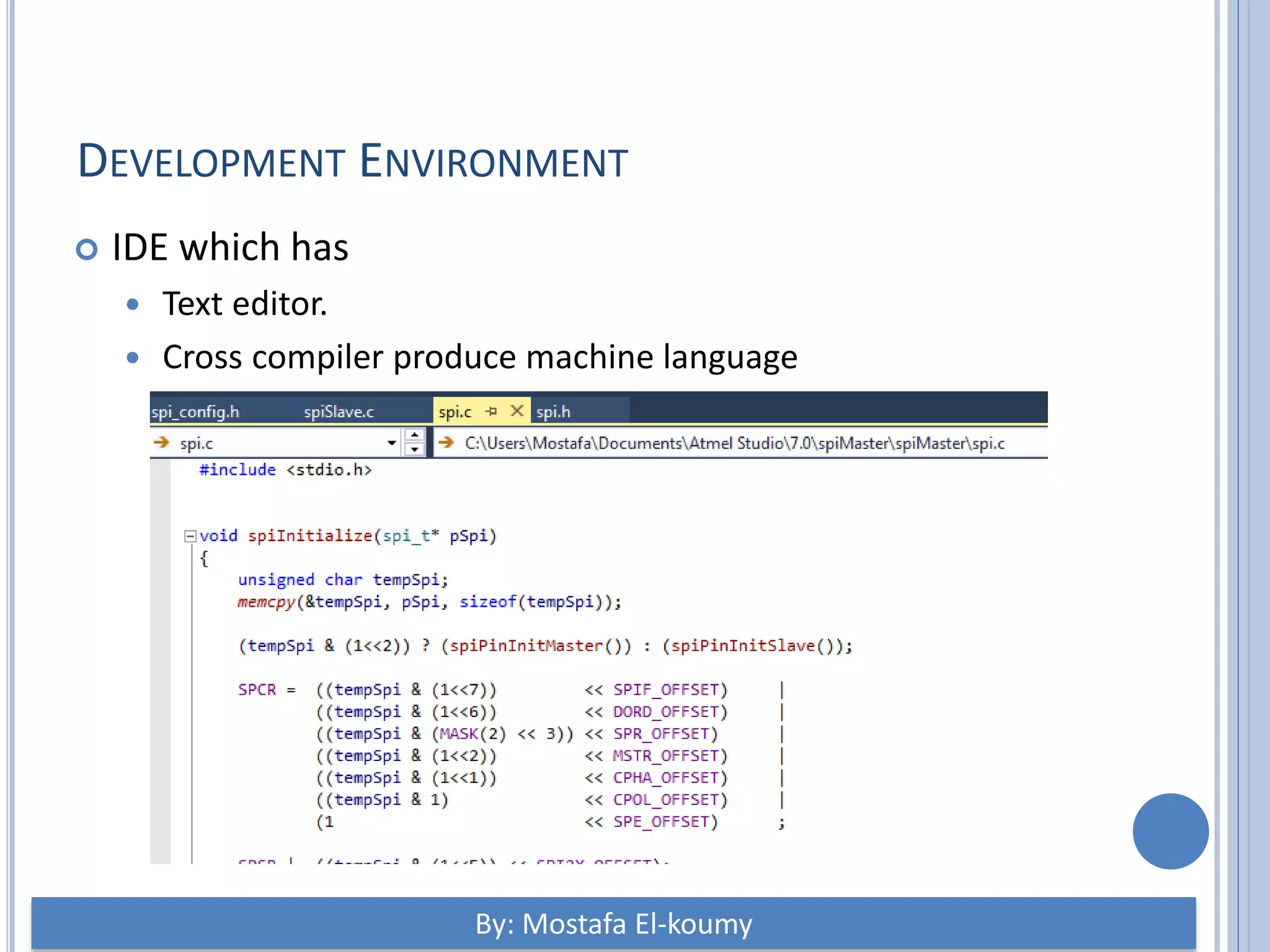Open the spiSlave.c tab

[x=339, y=412]
